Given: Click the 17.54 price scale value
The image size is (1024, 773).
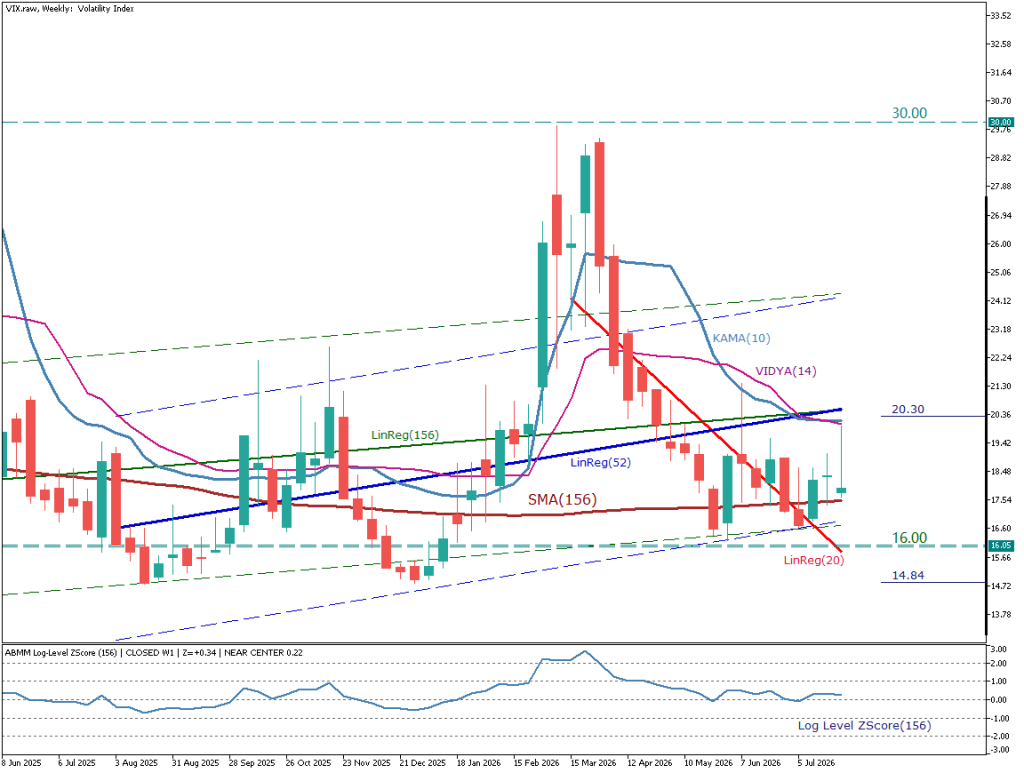Looking at the screenshot, I should coord(1000,500).
